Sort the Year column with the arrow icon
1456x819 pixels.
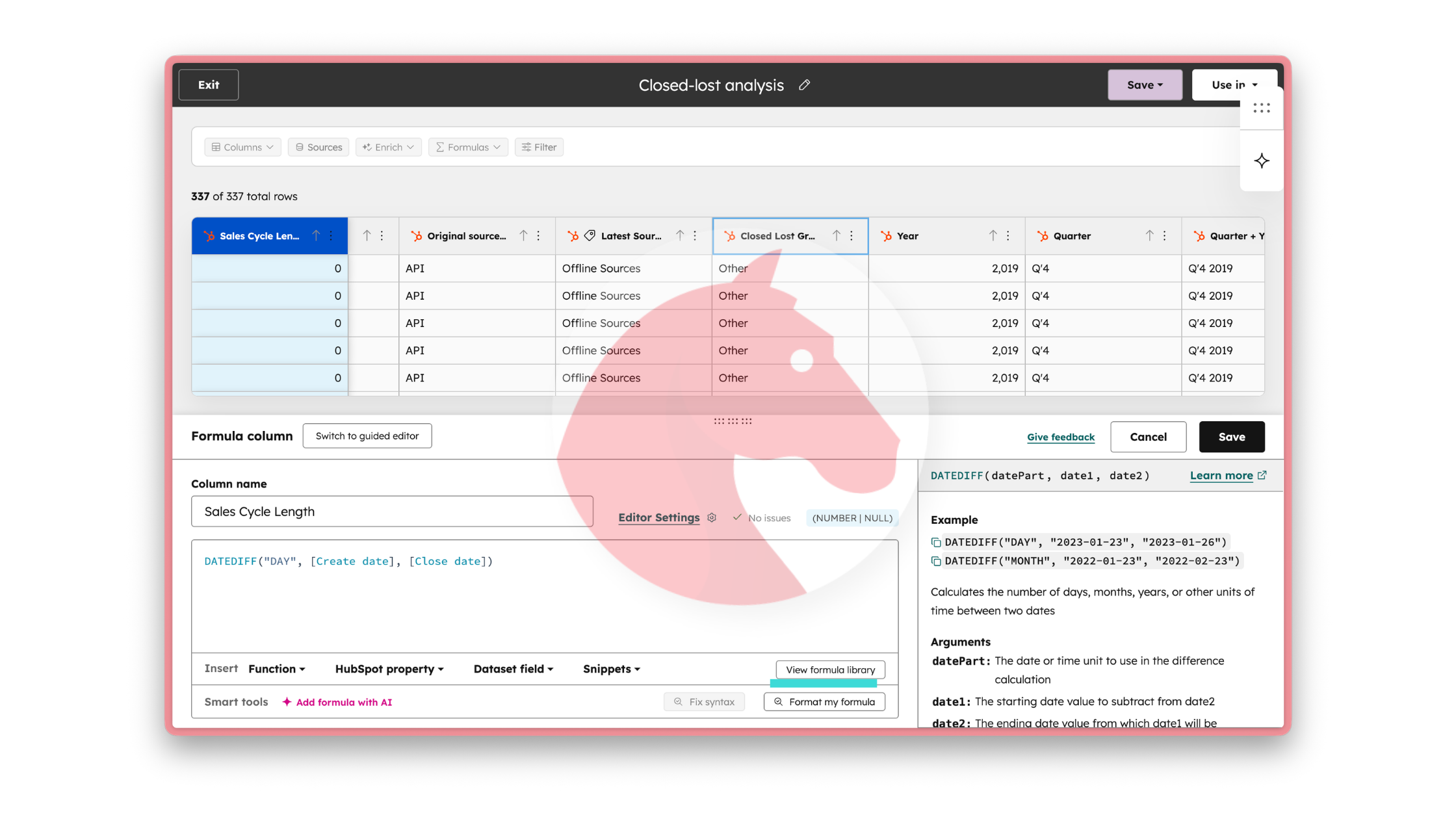(993, 236)
